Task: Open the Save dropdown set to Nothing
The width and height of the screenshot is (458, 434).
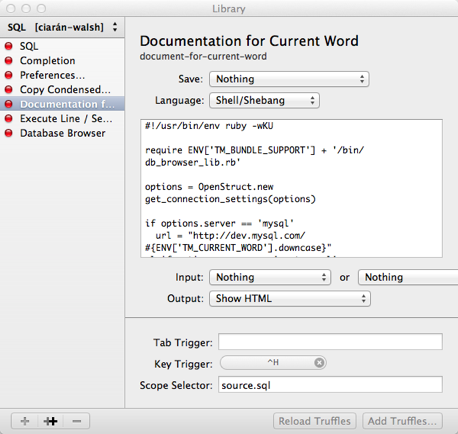Action: [x=289, y=79]
